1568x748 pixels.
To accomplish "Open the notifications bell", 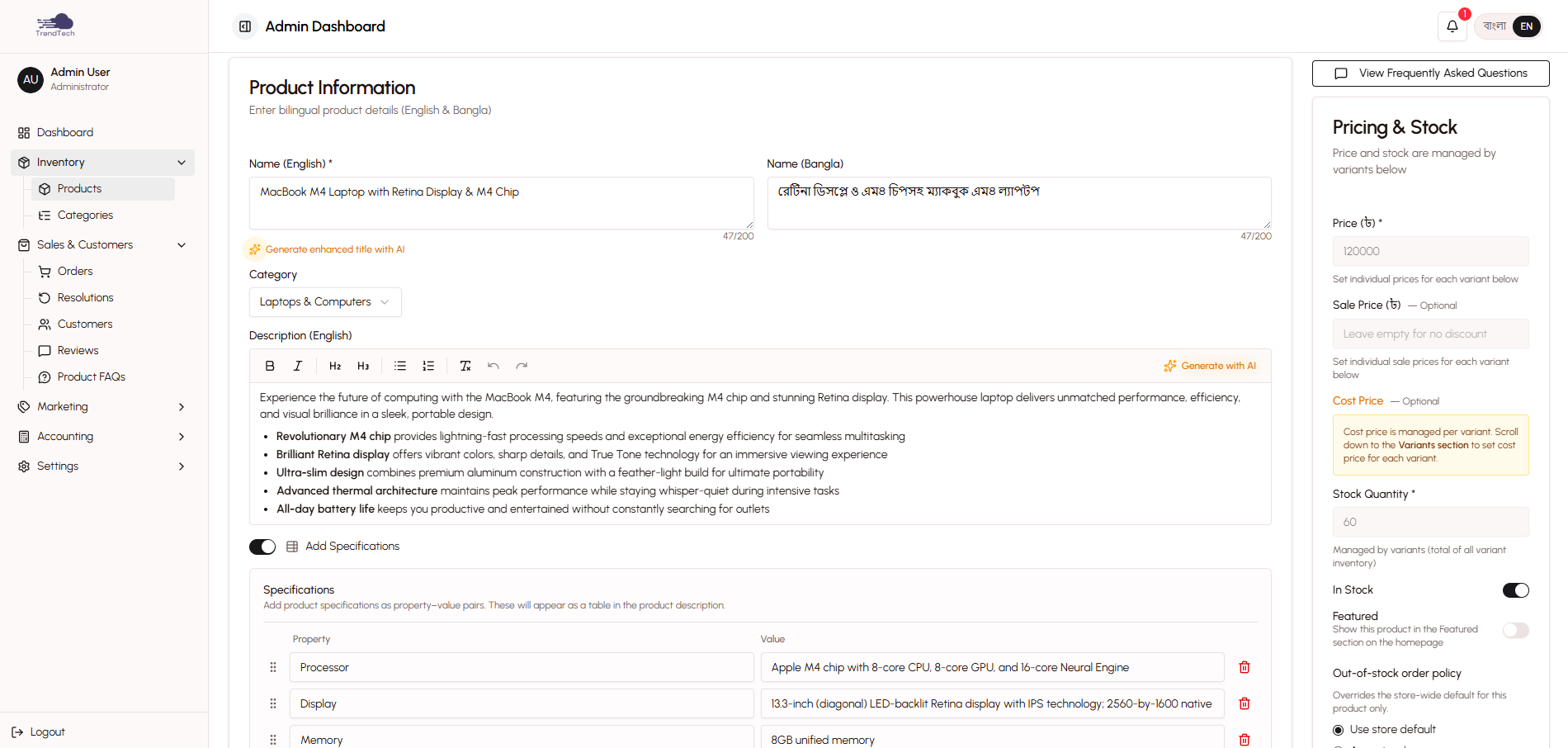I will 1452,26.
